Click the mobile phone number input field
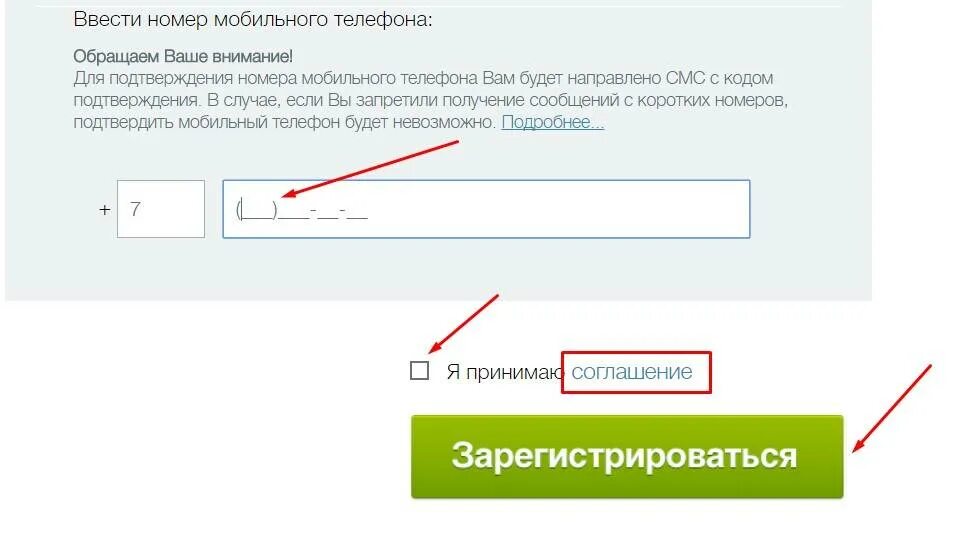968x538 pixels. click(x=486, y=209)
